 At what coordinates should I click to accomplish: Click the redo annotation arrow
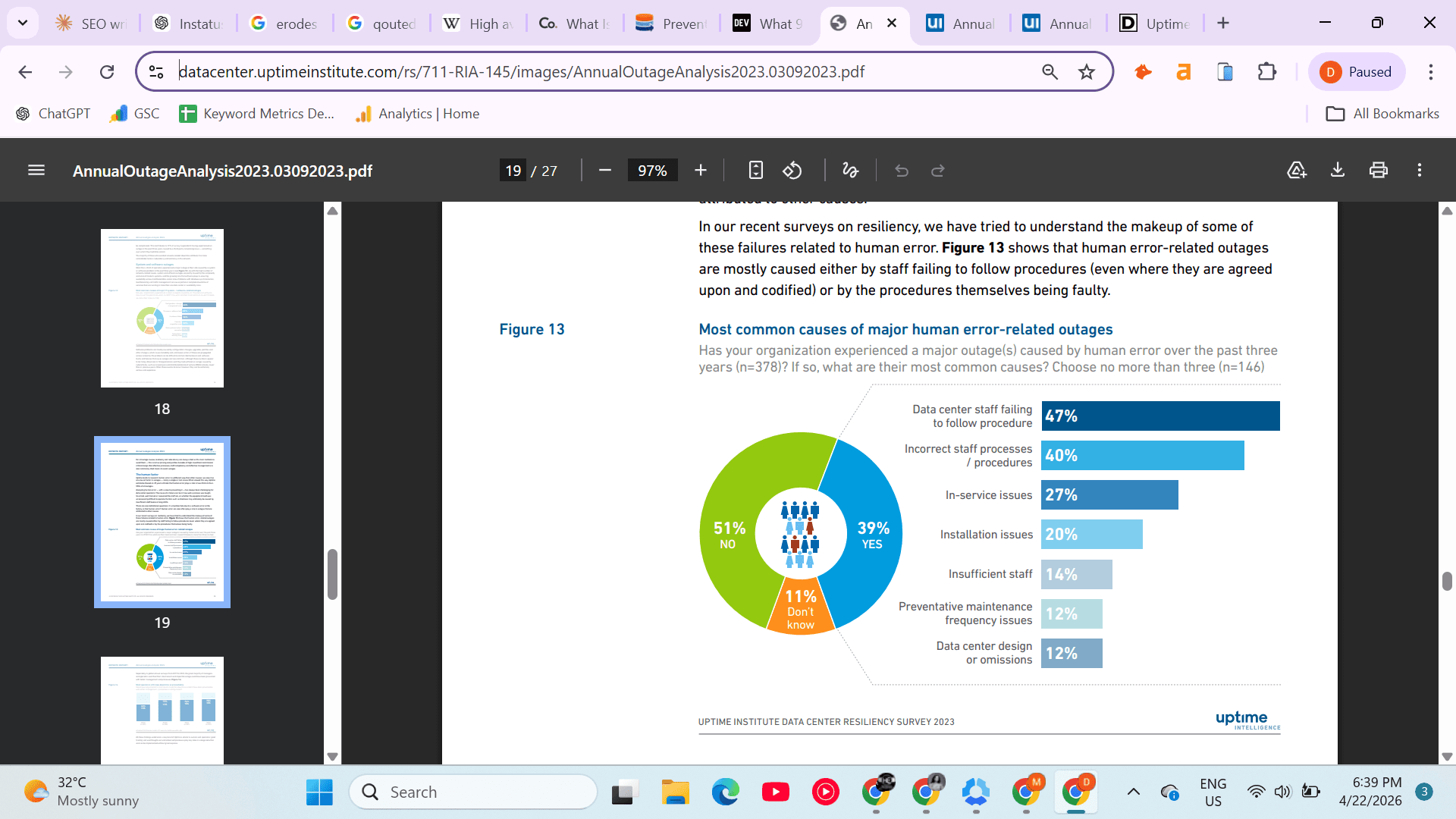(x=938, y=171)
